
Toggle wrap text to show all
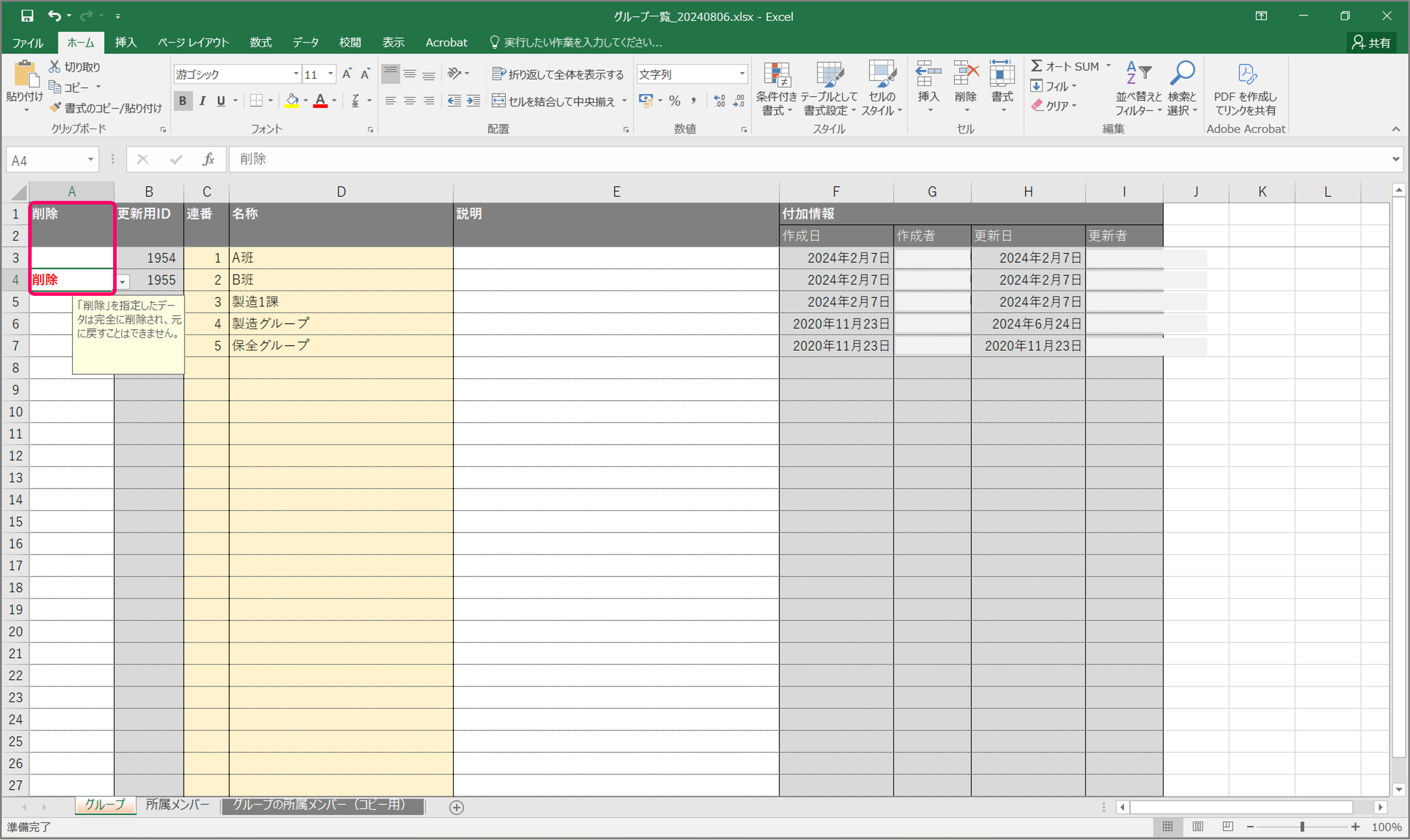click(x=558, y=74)
